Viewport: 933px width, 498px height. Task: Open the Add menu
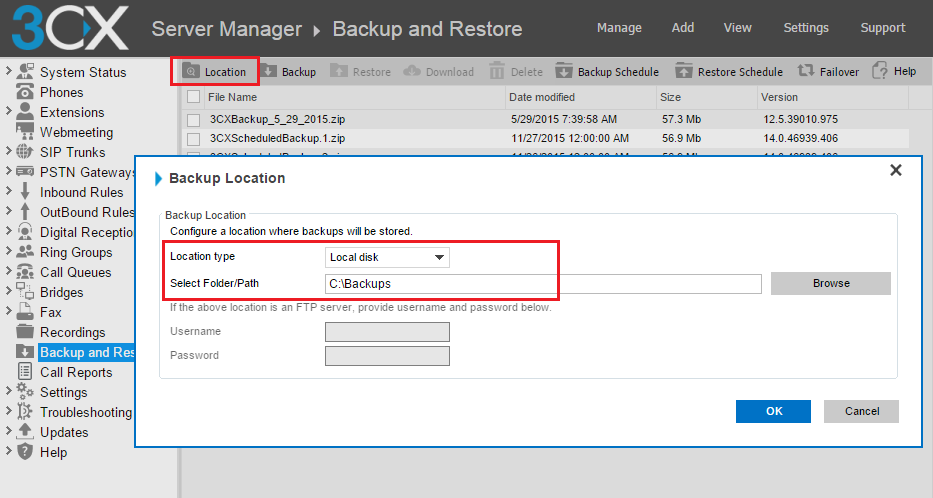pyautogui.click(x=682, y=28)
